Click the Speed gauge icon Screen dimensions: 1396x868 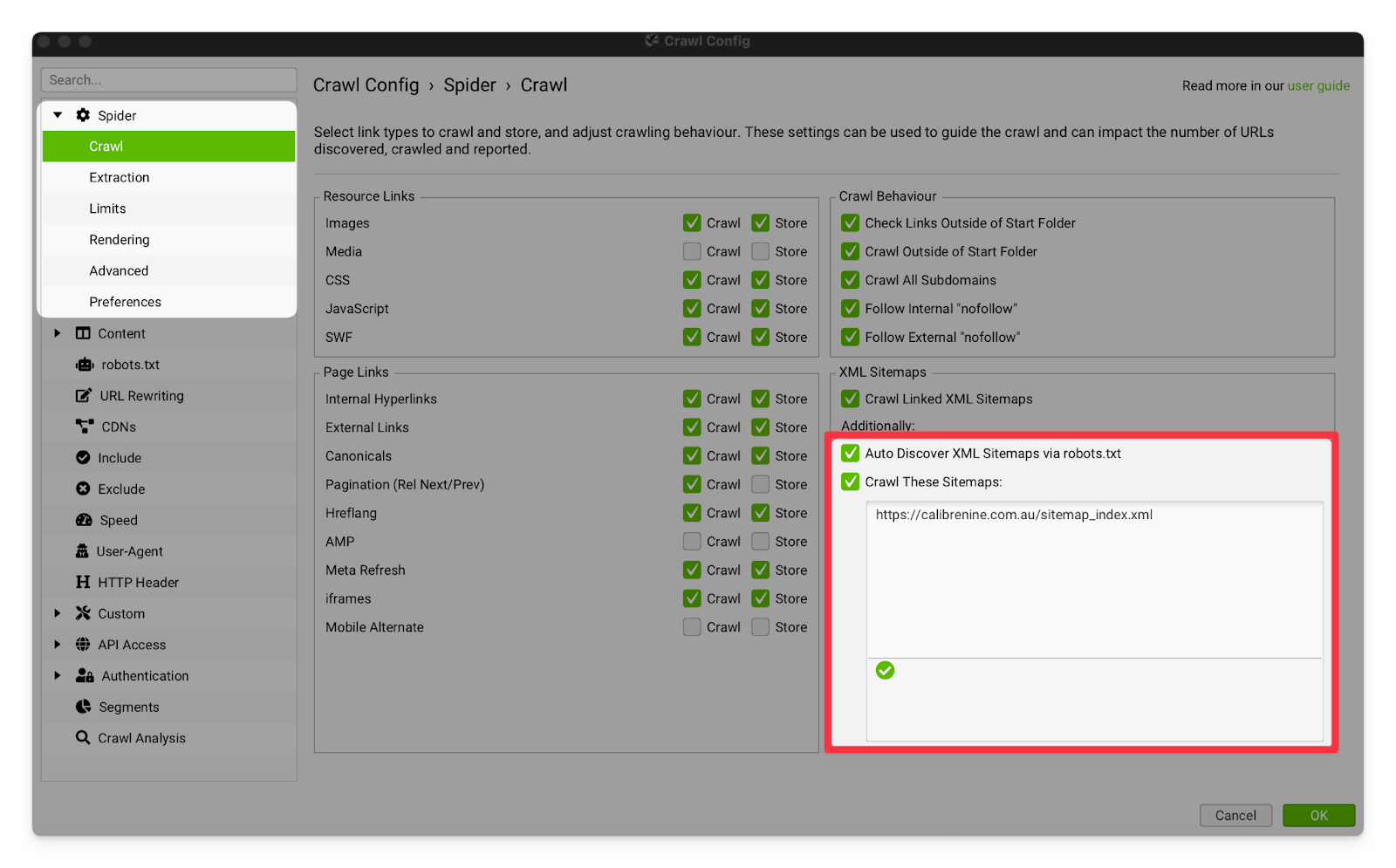[x=84, y=520]
